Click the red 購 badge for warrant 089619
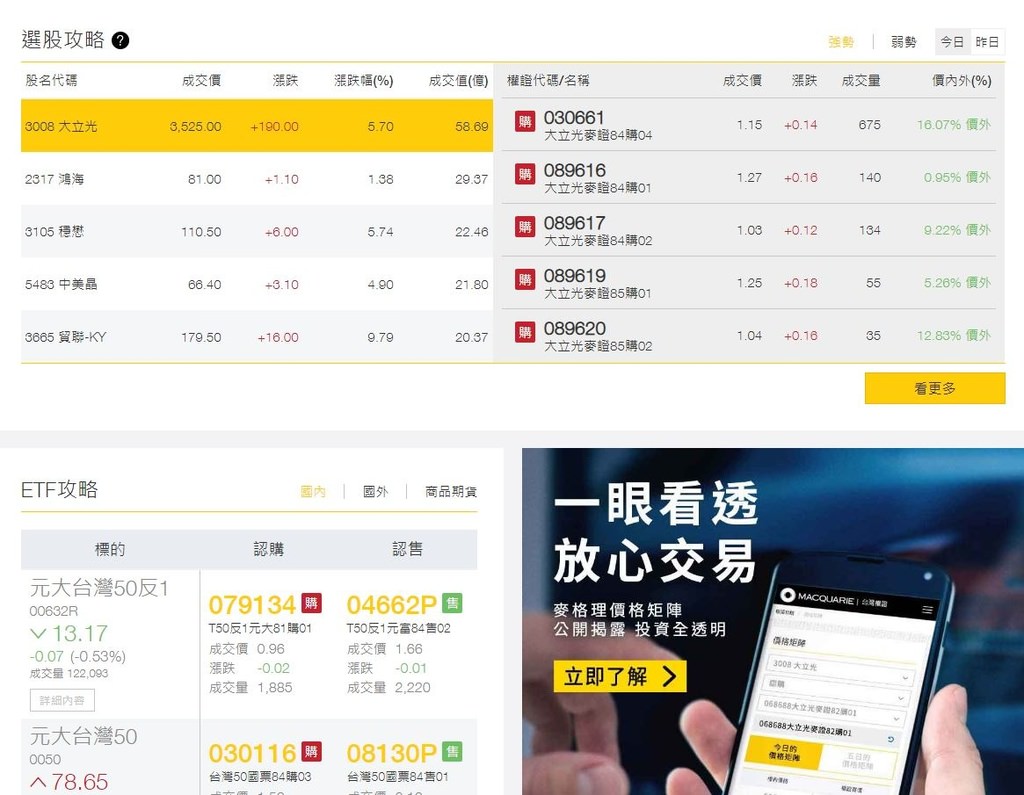 point(525,280)
